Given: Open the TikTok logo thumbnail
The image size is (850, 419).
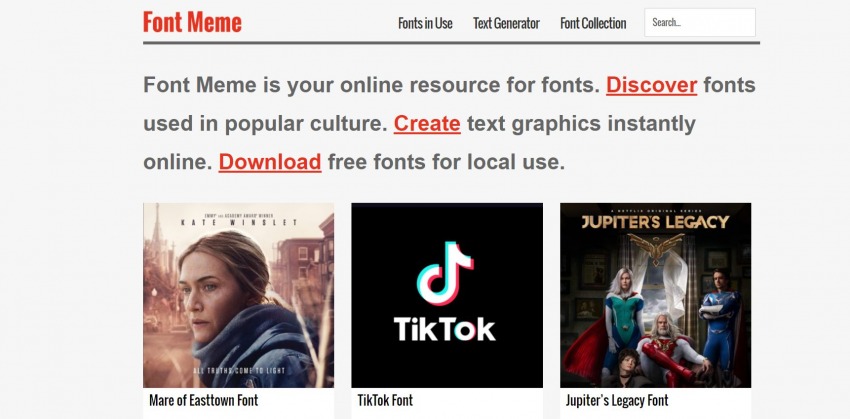Looking at the screenshot, I should click(447, 295).
